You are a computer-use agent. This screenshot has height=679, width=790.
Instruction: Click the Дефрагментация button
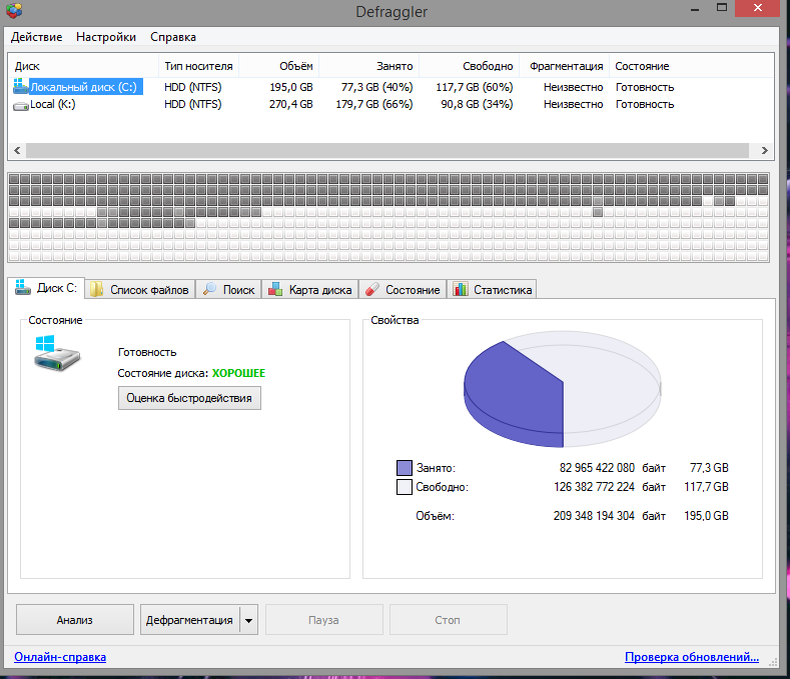(x=189, y=620)
